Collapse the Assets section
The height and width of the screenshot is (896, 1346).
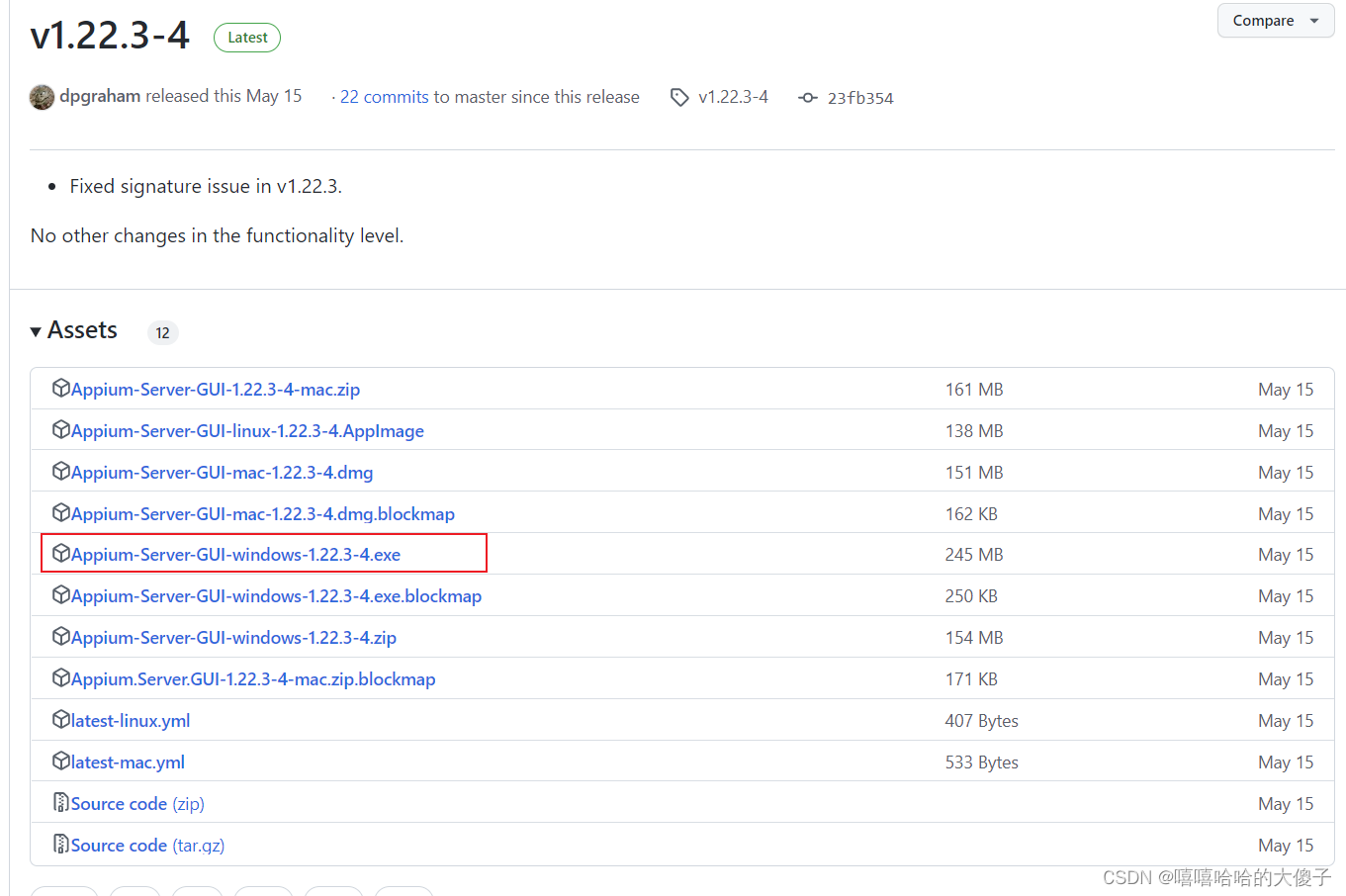point(36,330)
